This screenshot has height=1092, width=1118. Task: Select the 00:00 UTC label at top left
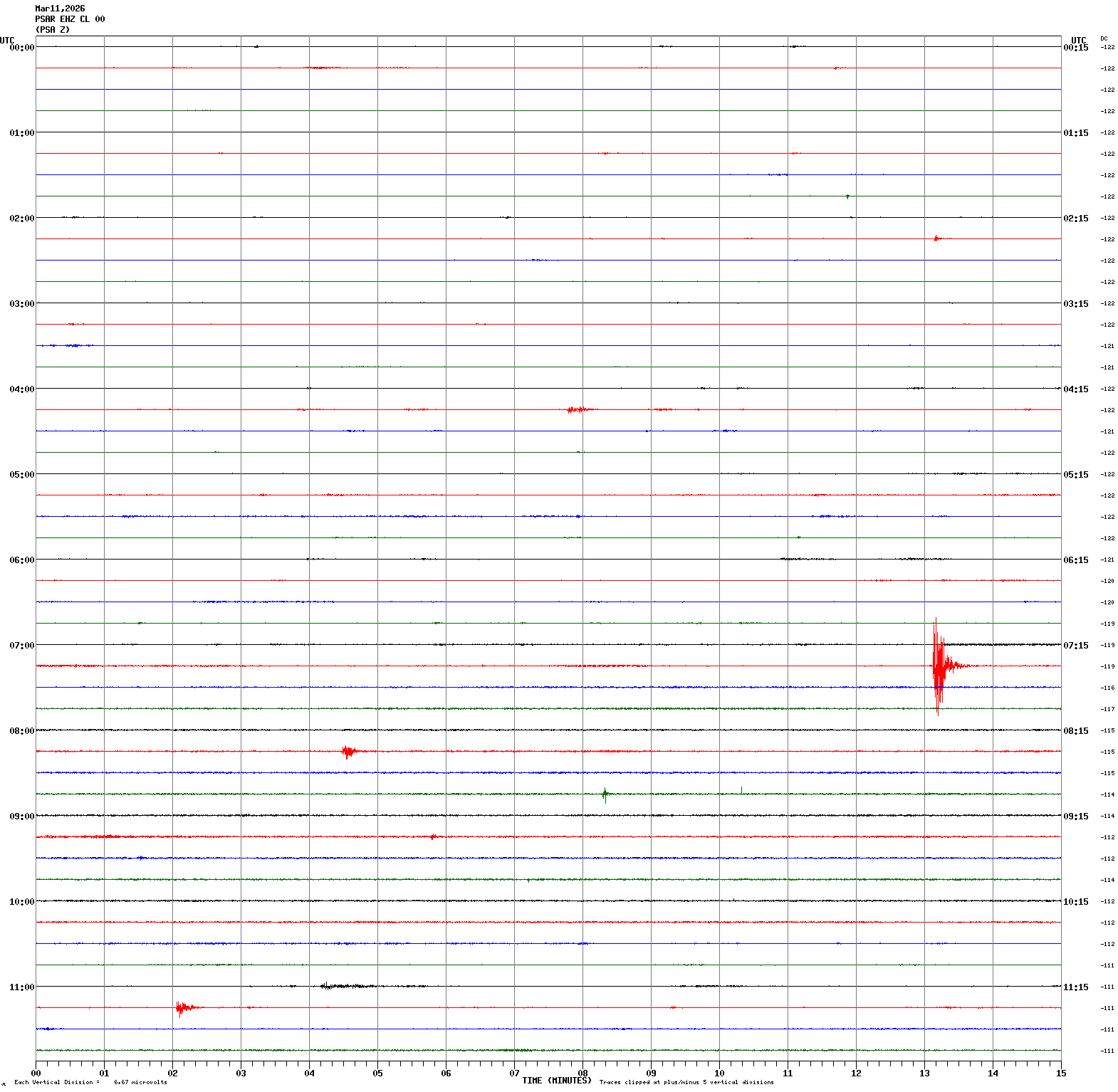click(x=21, y=48)
